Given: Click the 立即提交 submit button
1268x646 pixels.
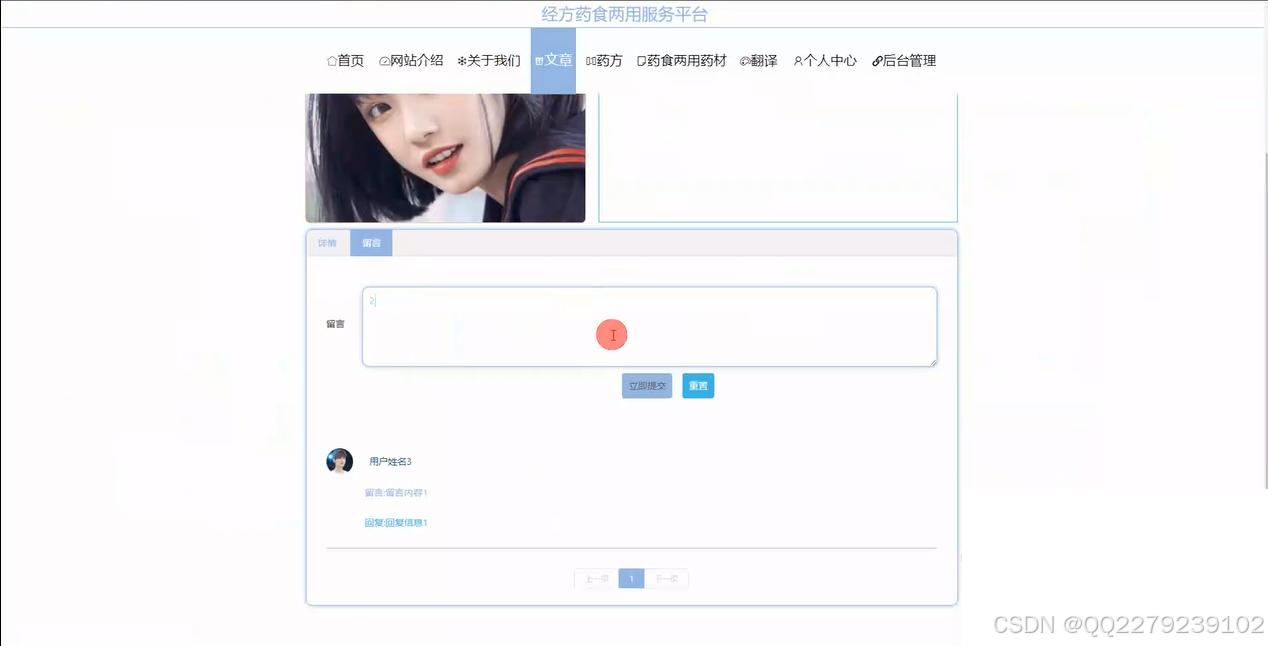Looking at the screenshot, I should tap(646, 385).
